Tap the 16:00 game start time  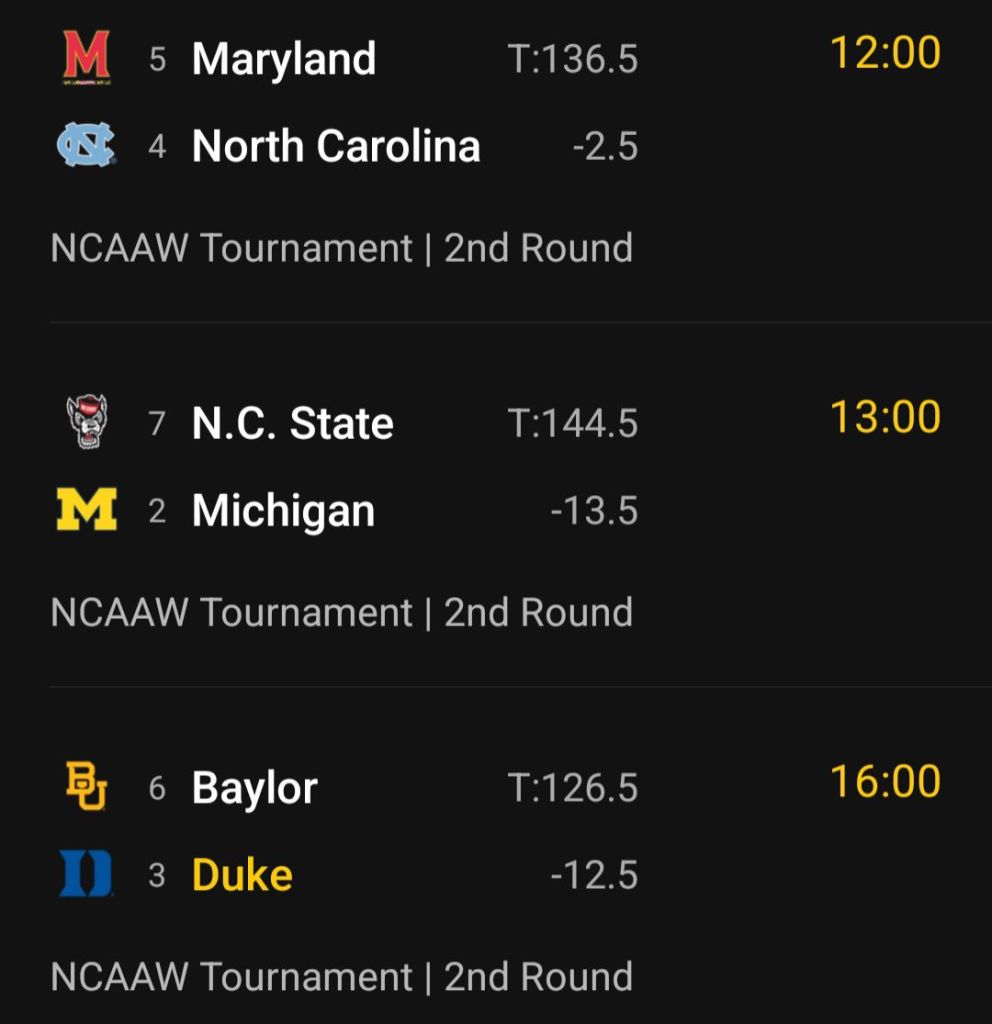tap(885, 781)
